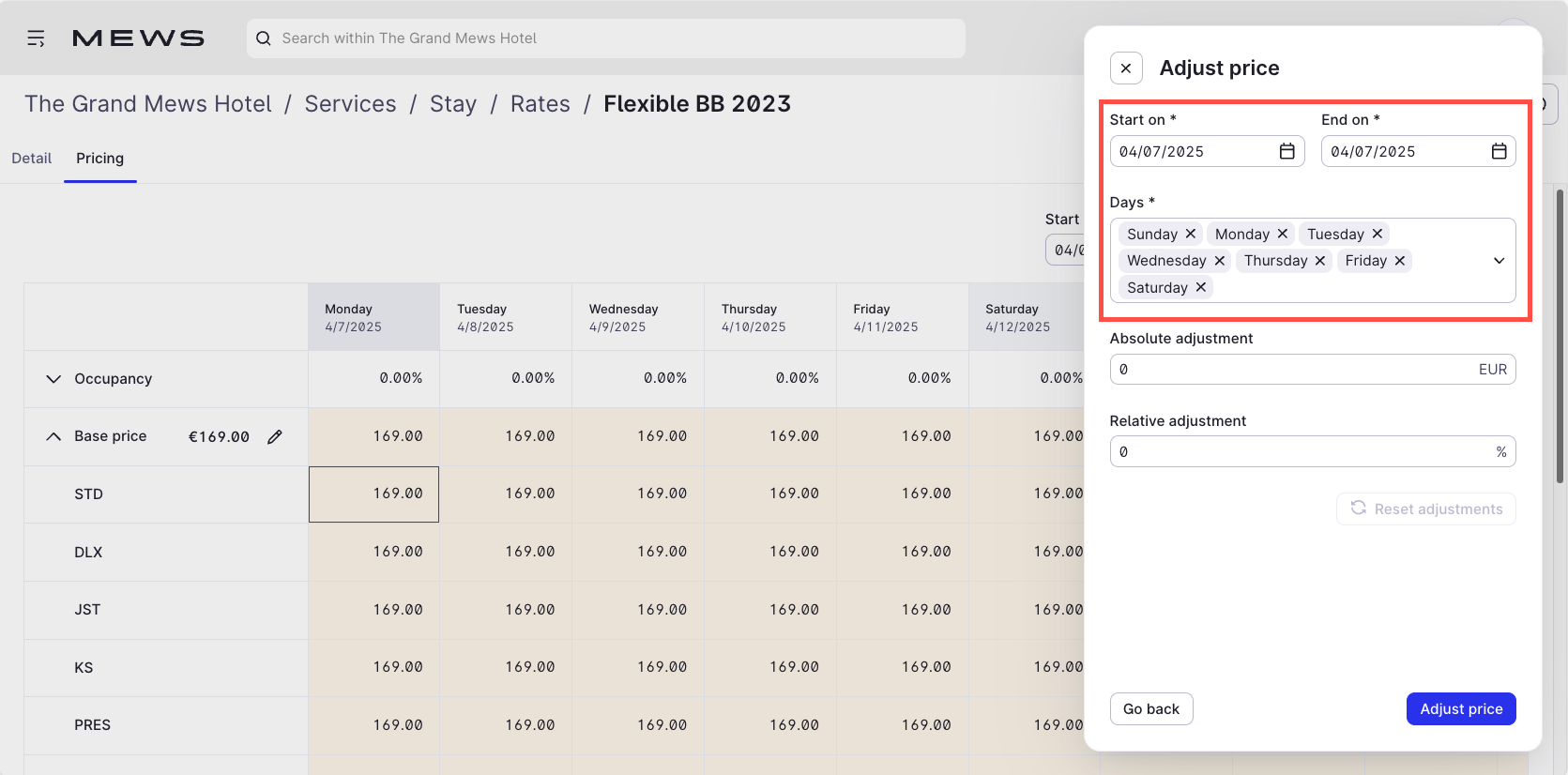Select the STD Monday price cell

(x=373, y=494)
